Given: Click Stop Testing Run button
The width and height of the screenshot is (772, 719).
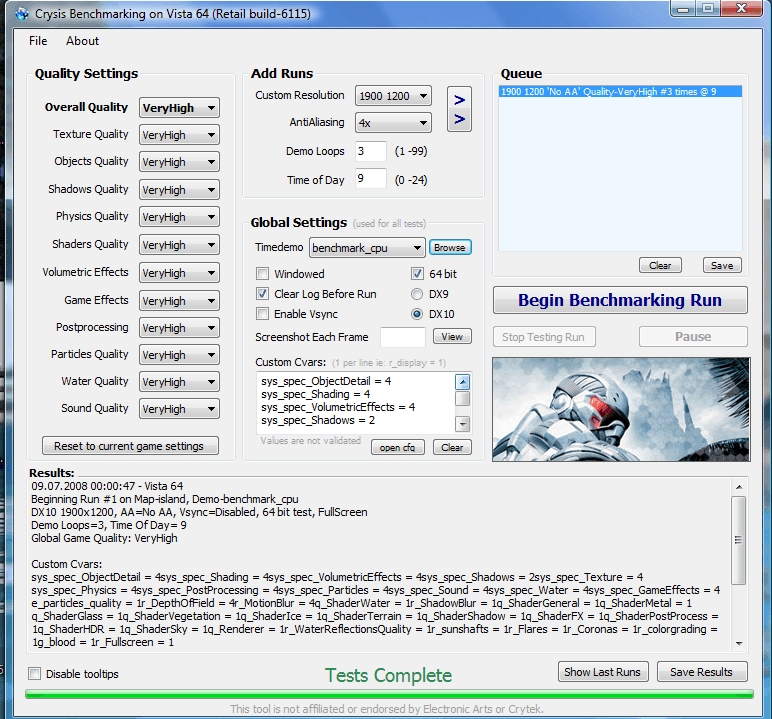Looking at the screenshot, I should pos(544,337).
